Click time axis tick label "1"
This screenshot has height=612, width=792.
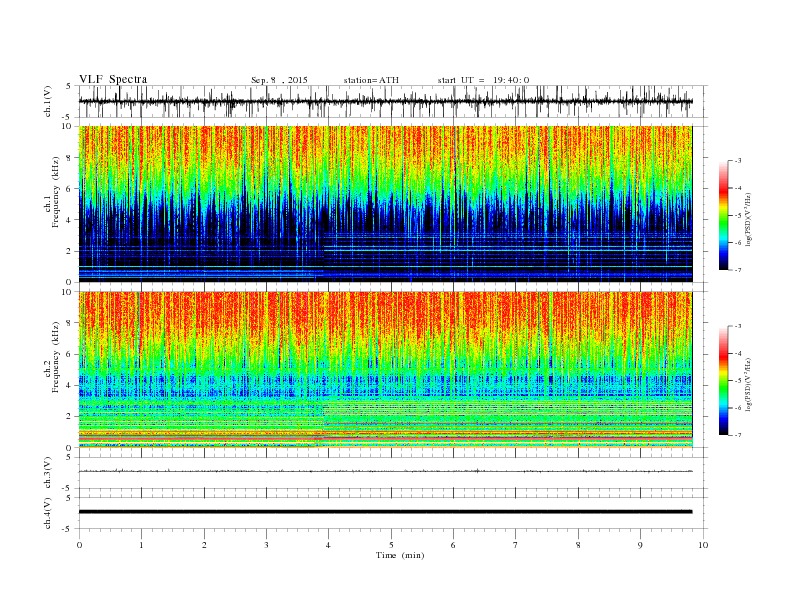(x=141, y=545)
